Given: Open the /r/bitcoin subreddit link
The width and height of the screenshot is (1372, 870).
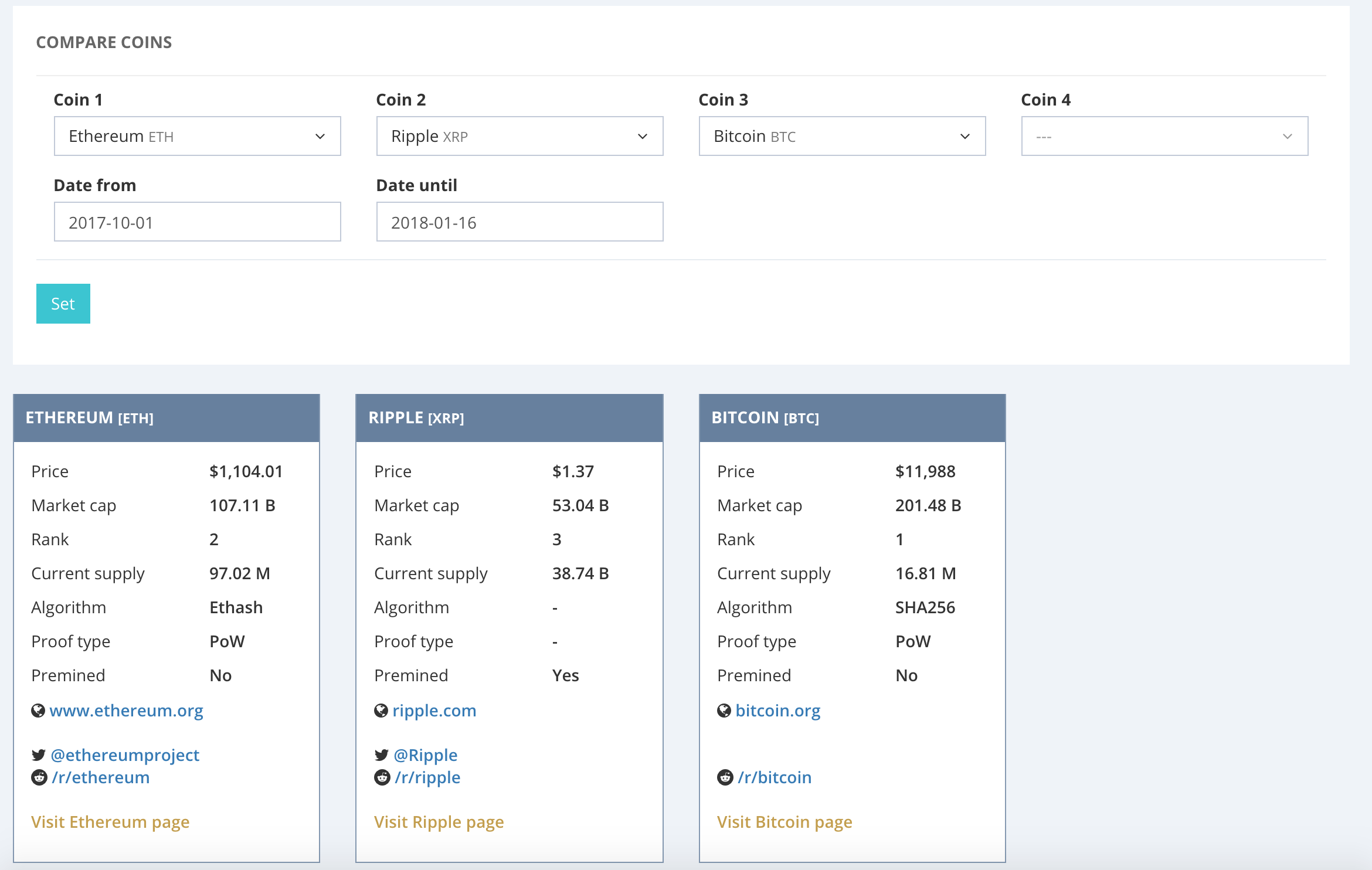Looking at the screenshot, I should pos(775,777).
